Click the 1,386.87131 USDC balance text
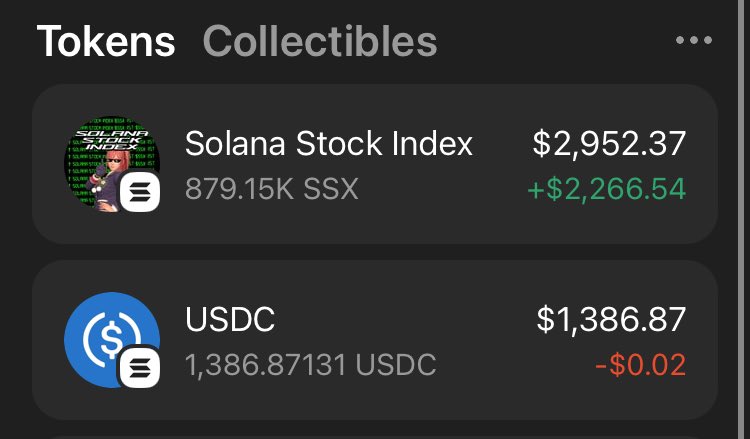Screen dimensions: 750x439 coord(310,365)
